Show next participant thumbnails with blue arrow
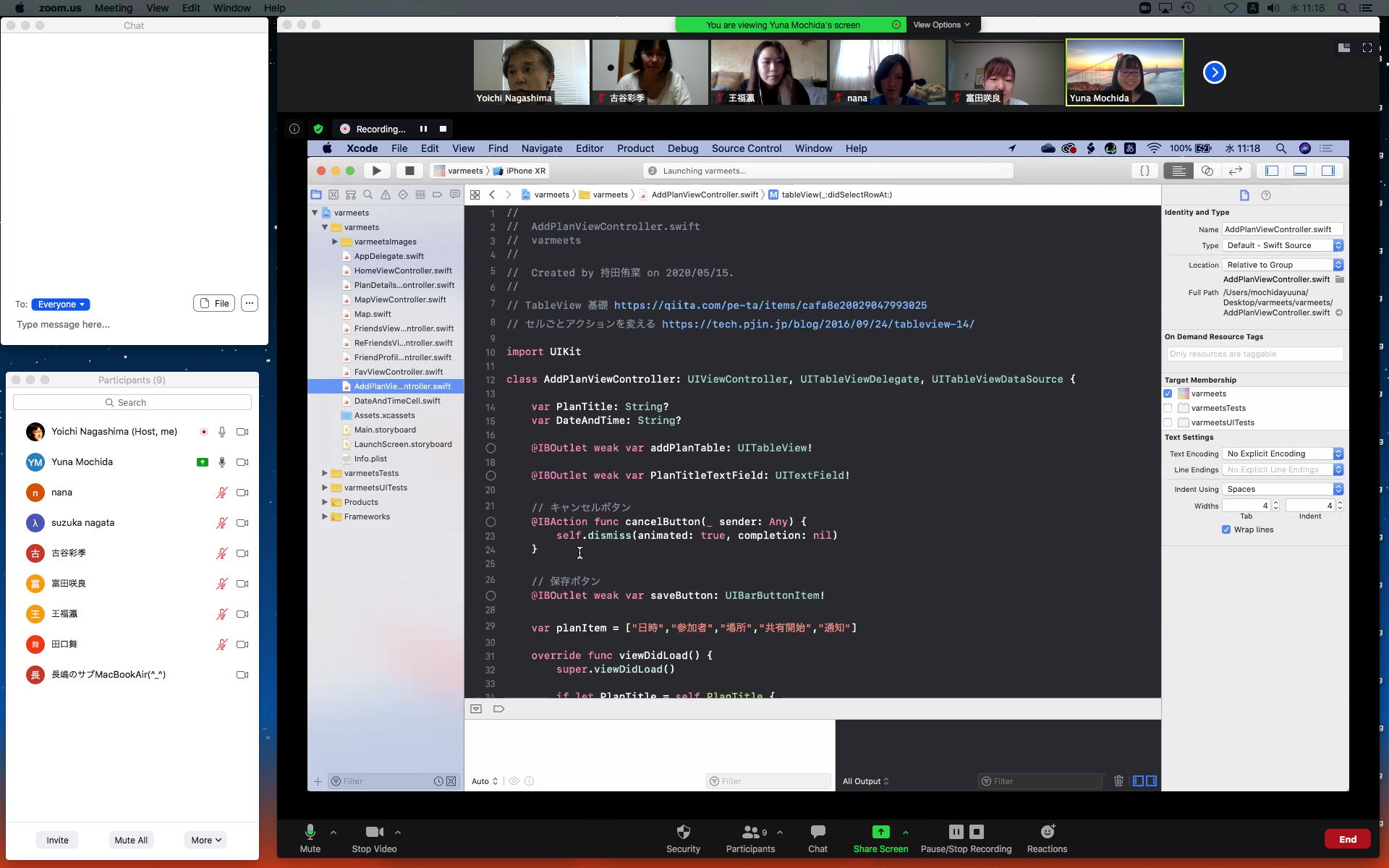 (x=1214, y=72)
